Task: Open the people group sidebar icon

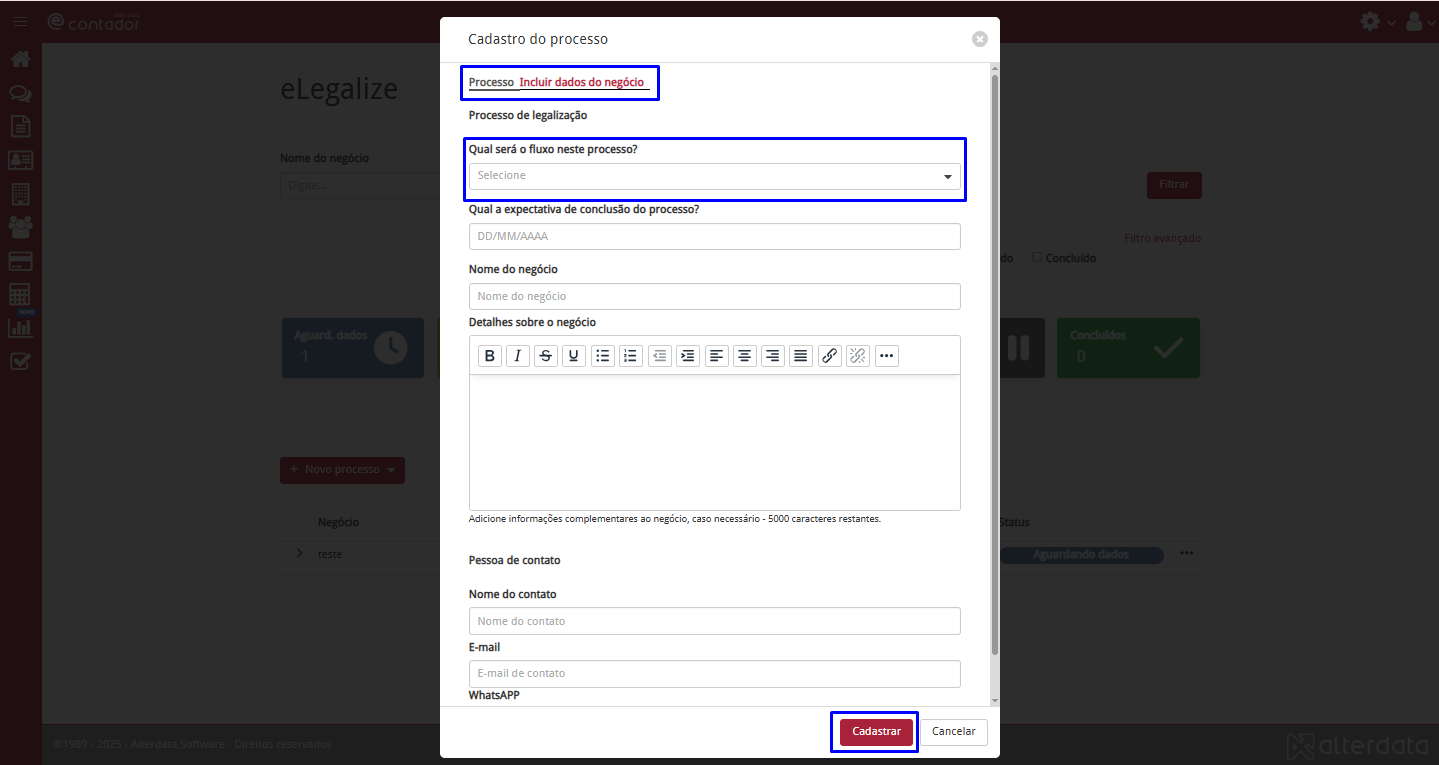Action: (20, 227)
